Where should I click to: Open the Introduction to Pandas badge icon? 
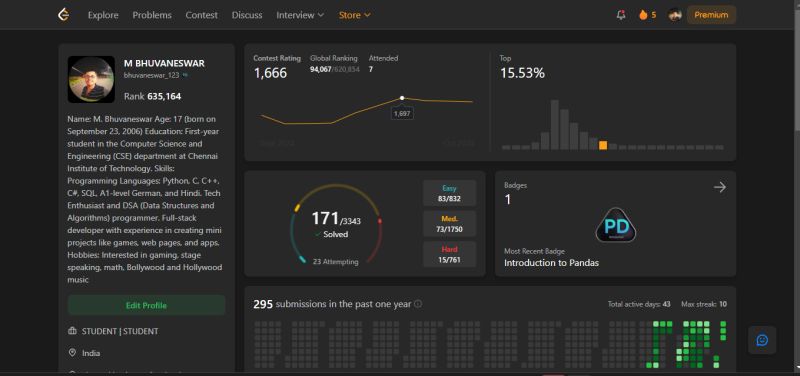[x=616, y=225]
